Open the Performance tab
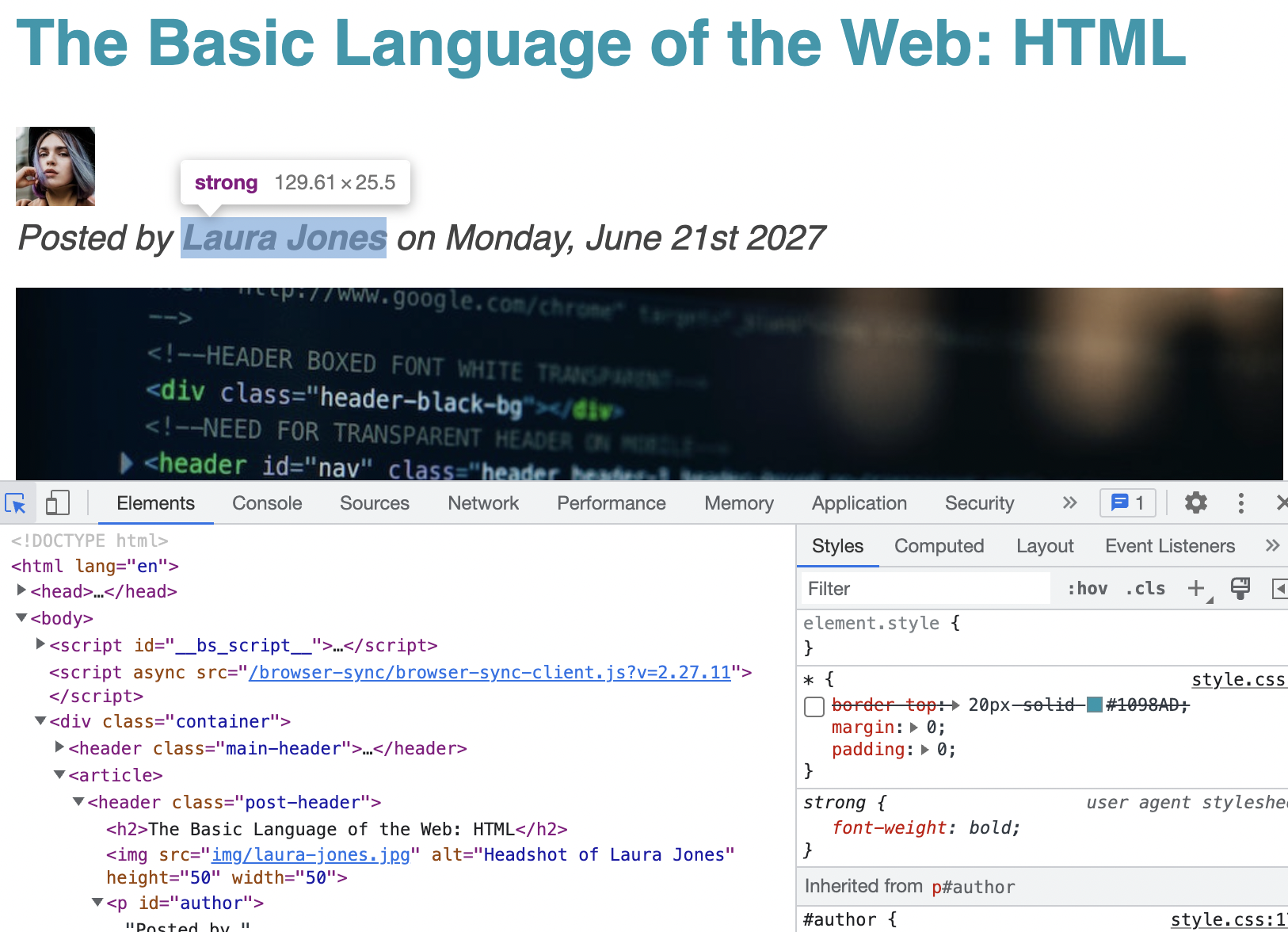 click(612, 503)
